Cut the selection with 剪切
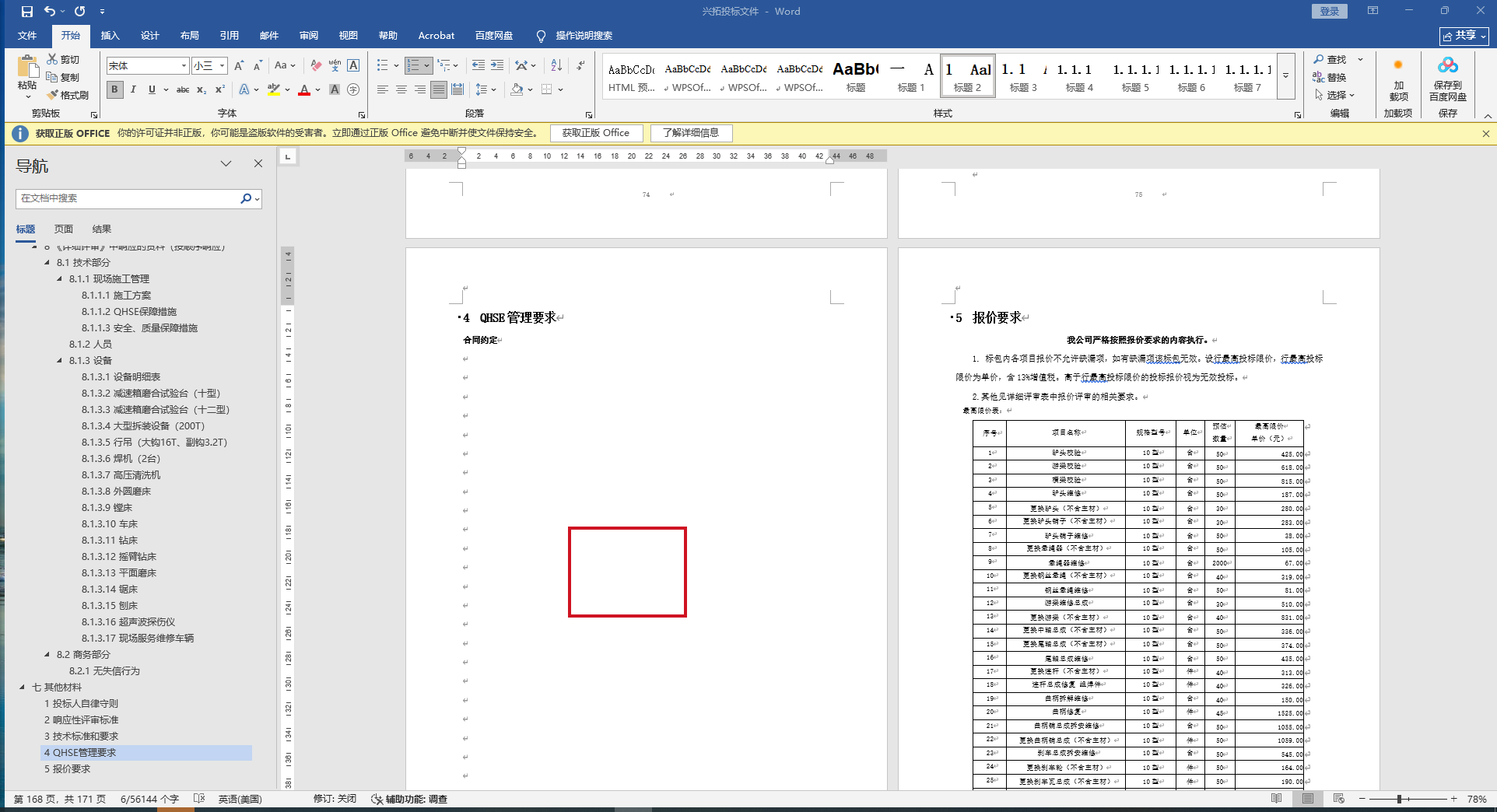The height and width of the screenshot is (812, 1497). coord(63,59)
